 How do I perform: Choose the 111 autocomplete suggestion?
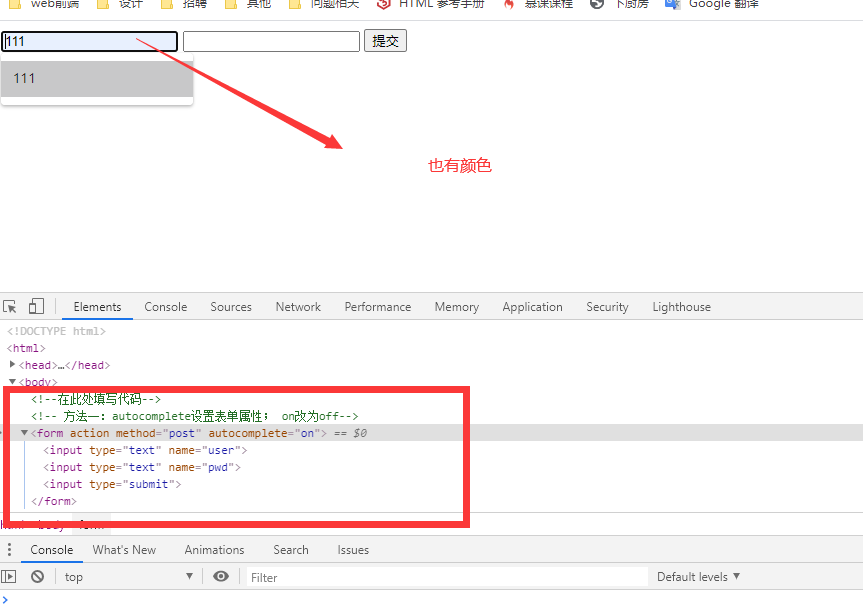[x=97, y=79]
